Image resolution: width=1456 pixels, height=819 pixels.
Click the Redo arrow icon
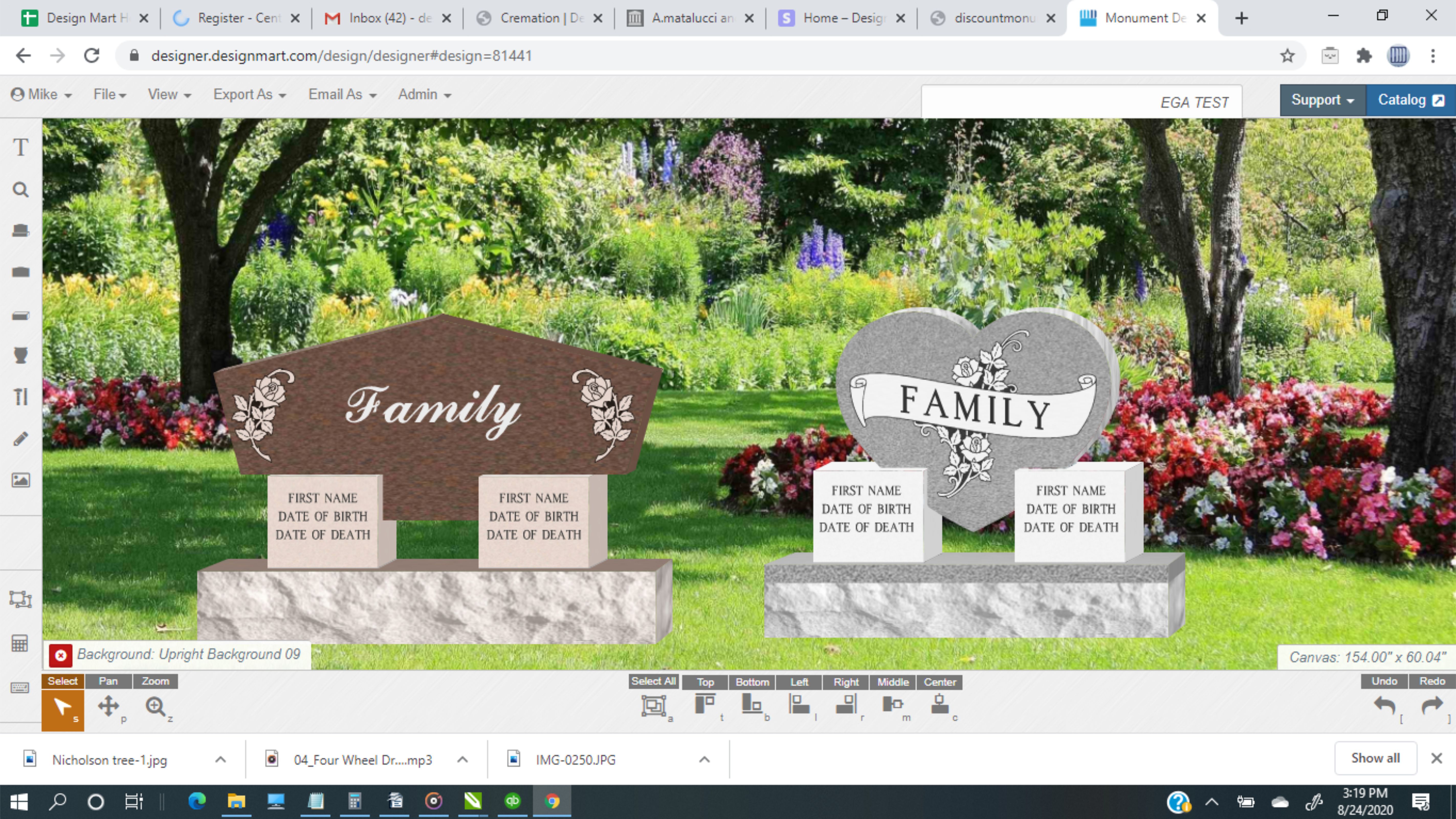[1432, 705]
